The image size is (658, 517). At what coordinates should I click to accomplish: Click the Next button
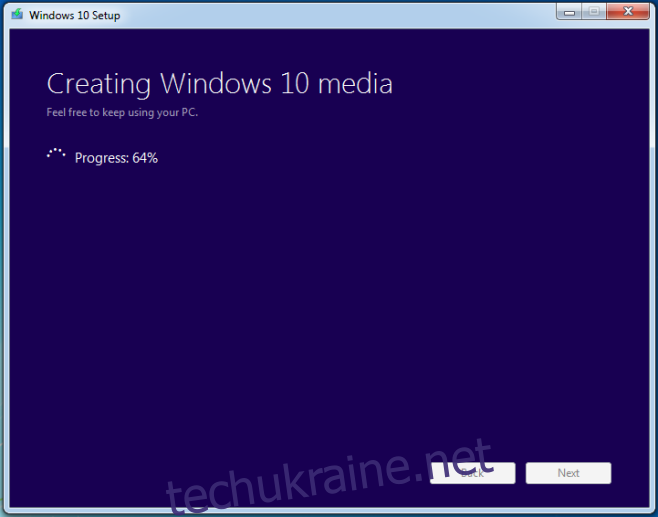tap(568, 473)
